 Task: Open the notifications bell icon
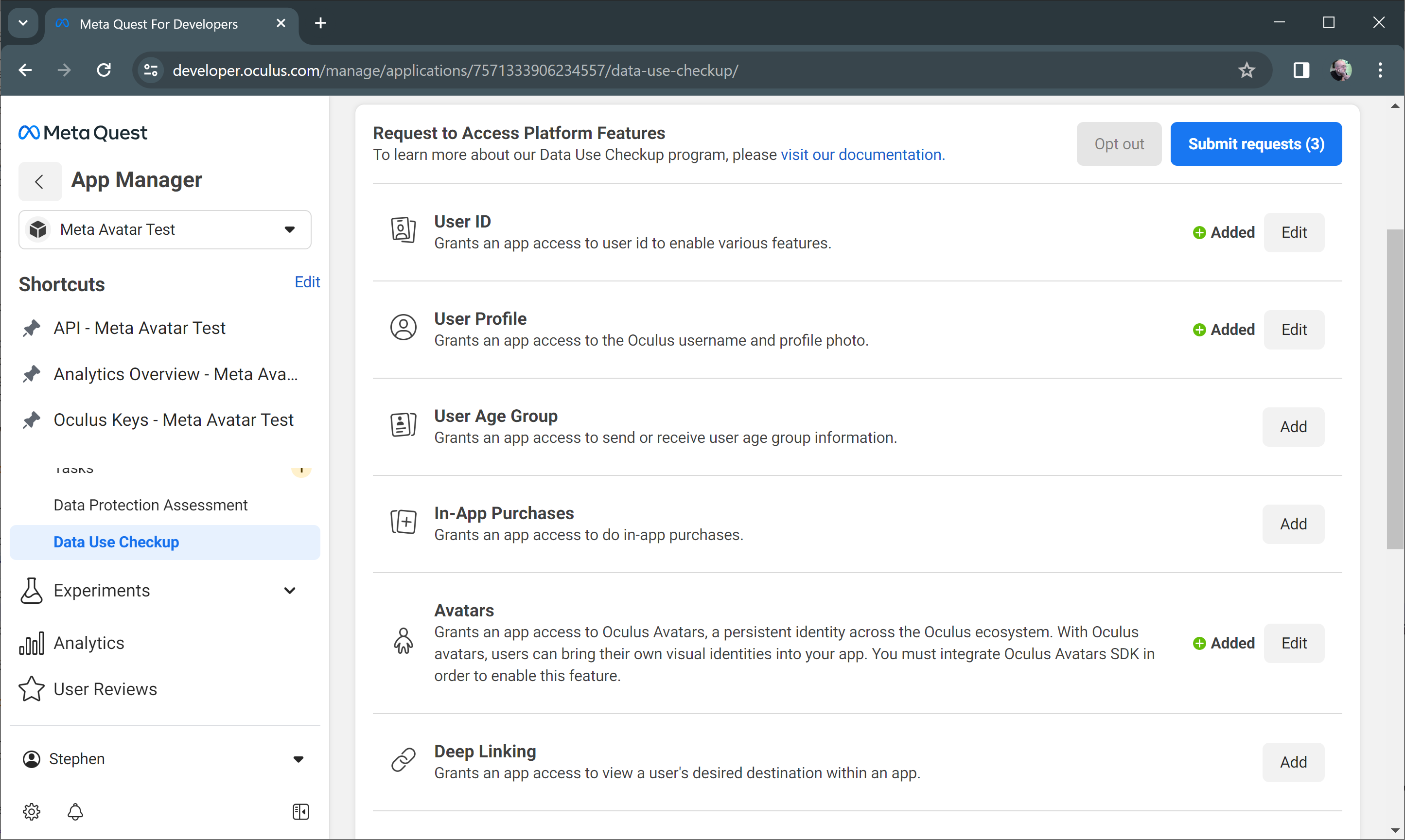click(75, 812)
